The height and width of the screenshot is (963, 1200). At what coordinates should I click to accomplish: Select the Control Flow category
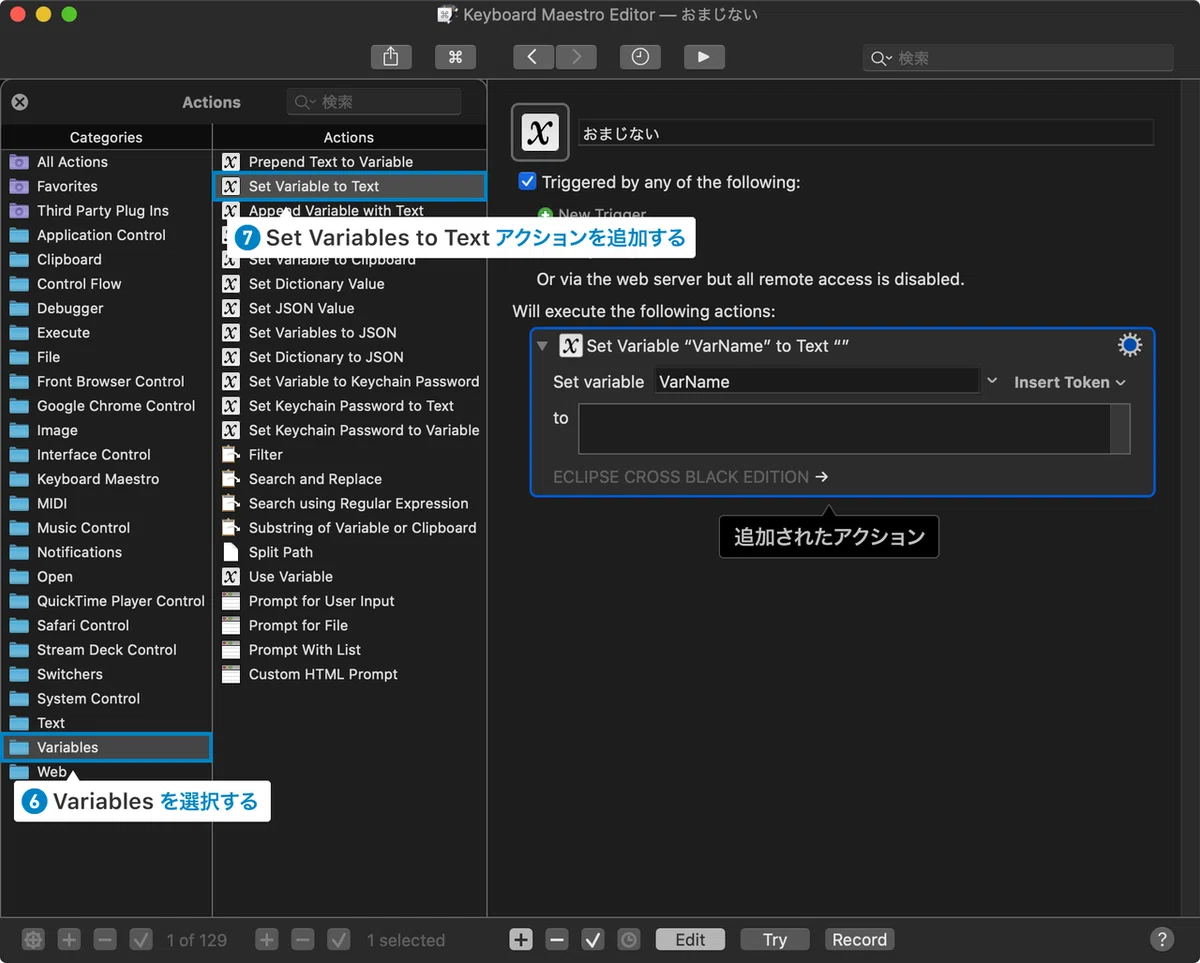click(106, 284)
